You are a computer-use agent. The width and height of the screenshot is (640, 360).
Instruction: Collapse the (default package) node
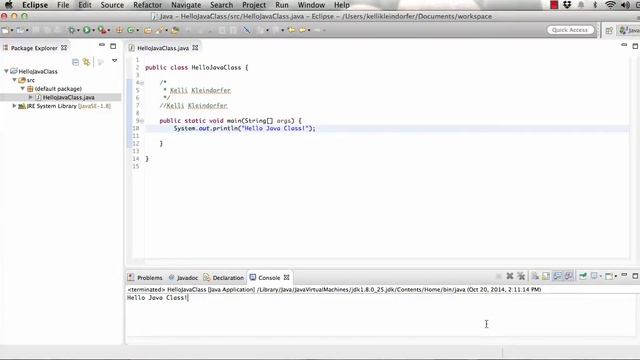pyautogui.click(x=22, y=89)
